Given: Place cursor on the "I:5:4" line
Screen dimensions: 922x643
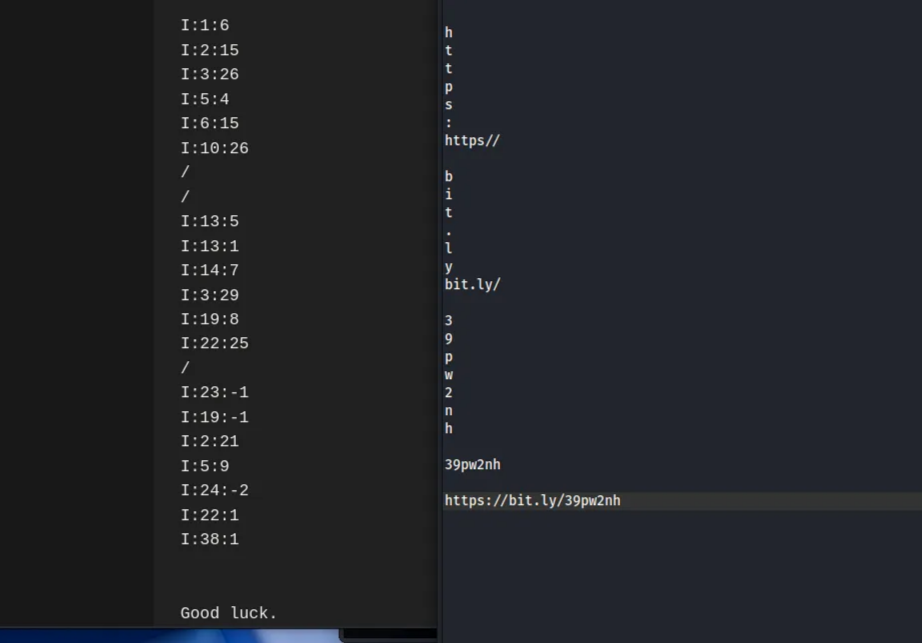Looking at the screenshot, I should [205, 99].
